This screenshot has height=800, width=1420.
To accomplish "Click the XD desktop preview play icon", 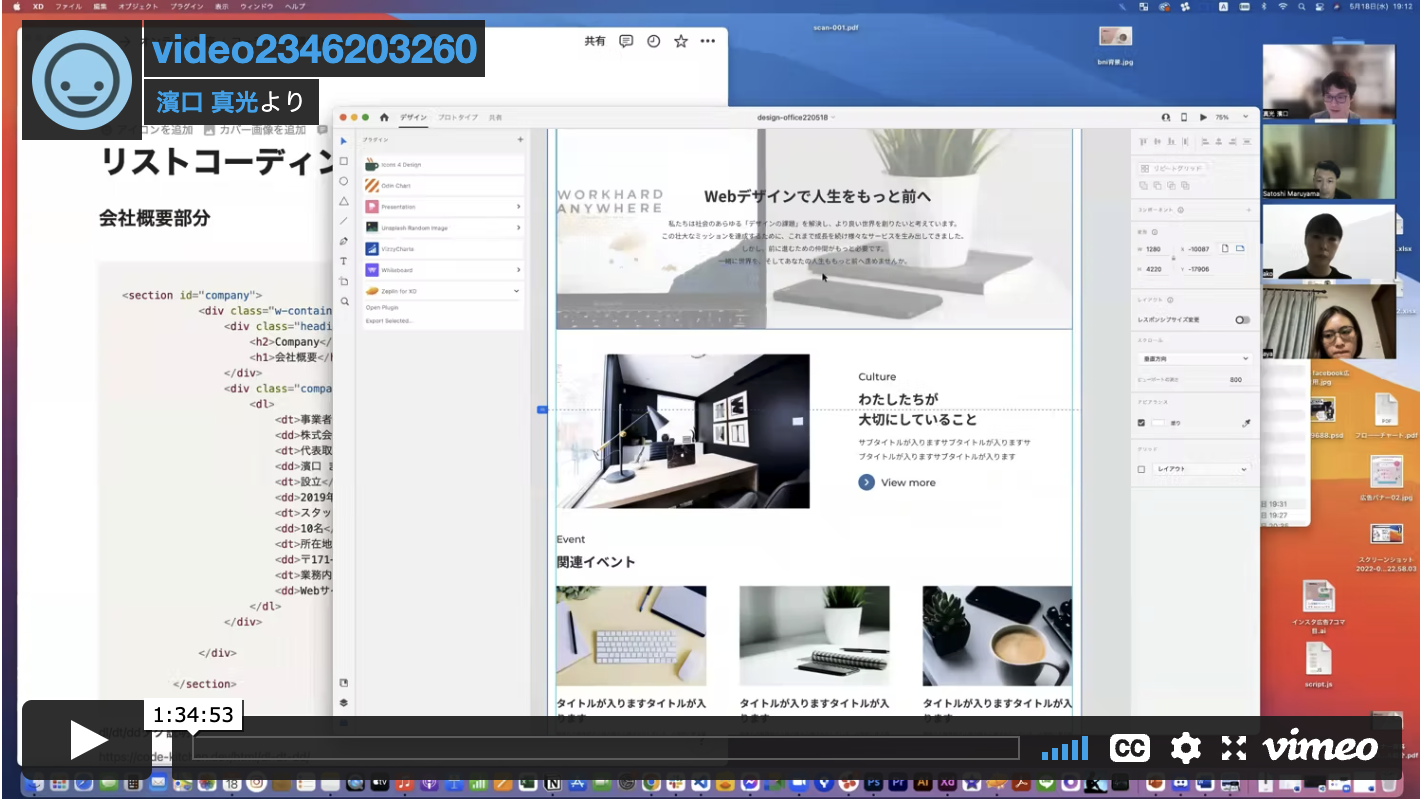I will pyautogui.click(x=1203, y=117).
